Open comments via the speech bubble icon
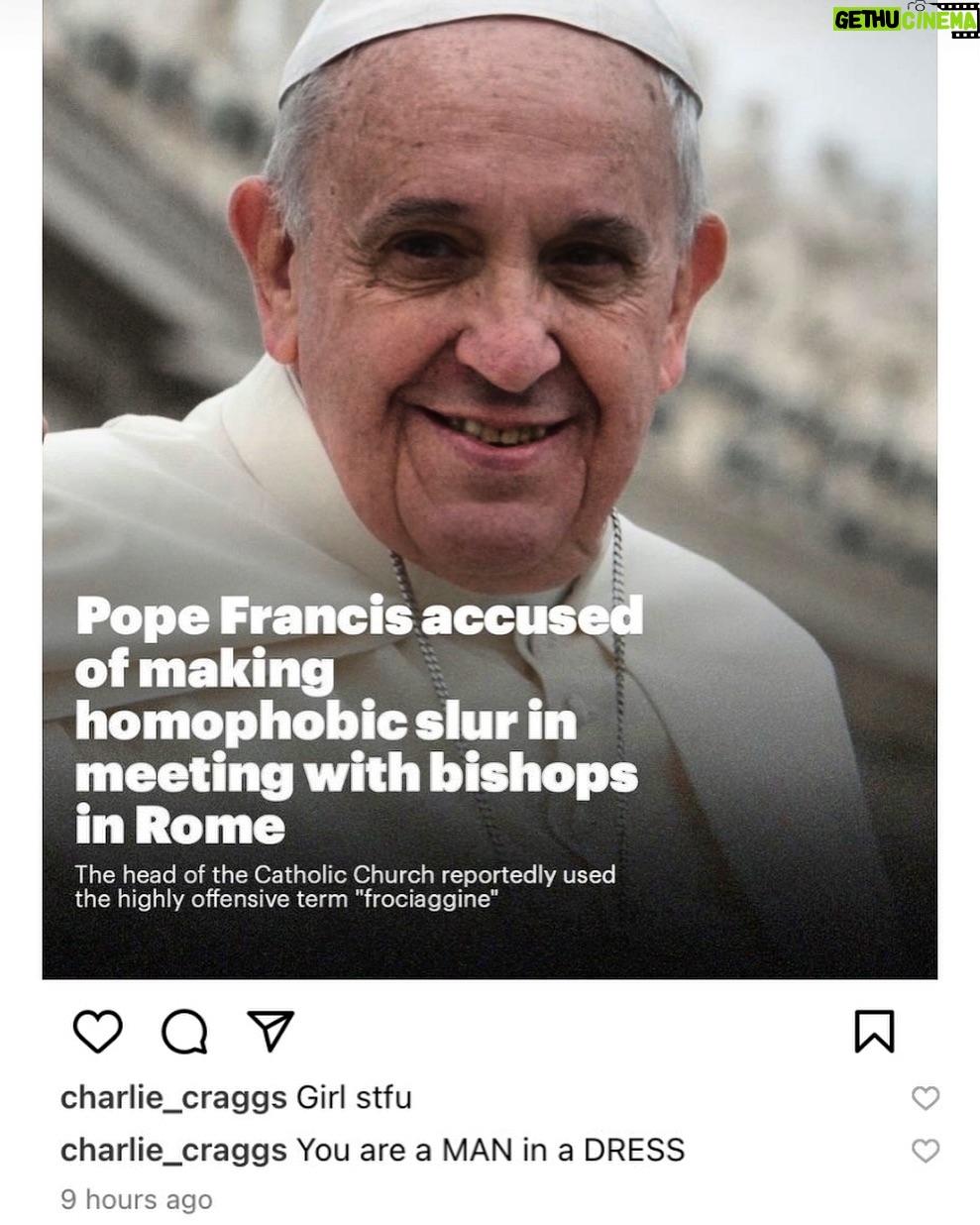Viewport: 980px width, 1225px height. tap(184, 1031)
